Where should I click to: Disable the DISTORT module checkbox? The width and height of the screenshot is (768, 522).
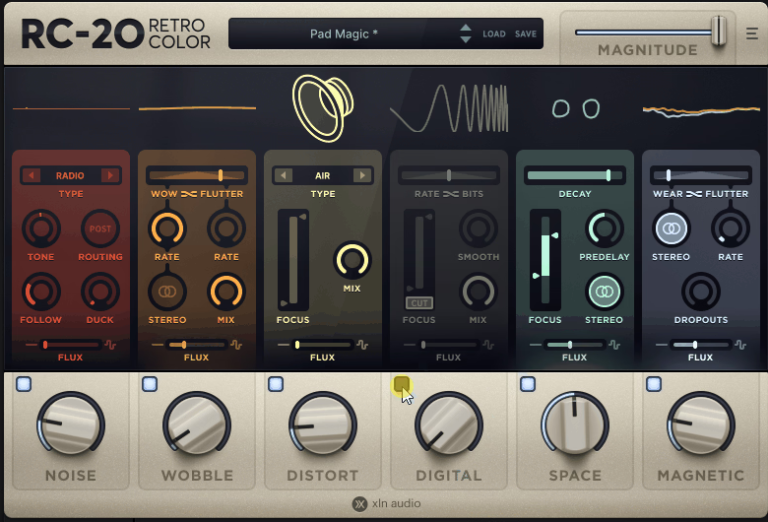tap(276, 384)
